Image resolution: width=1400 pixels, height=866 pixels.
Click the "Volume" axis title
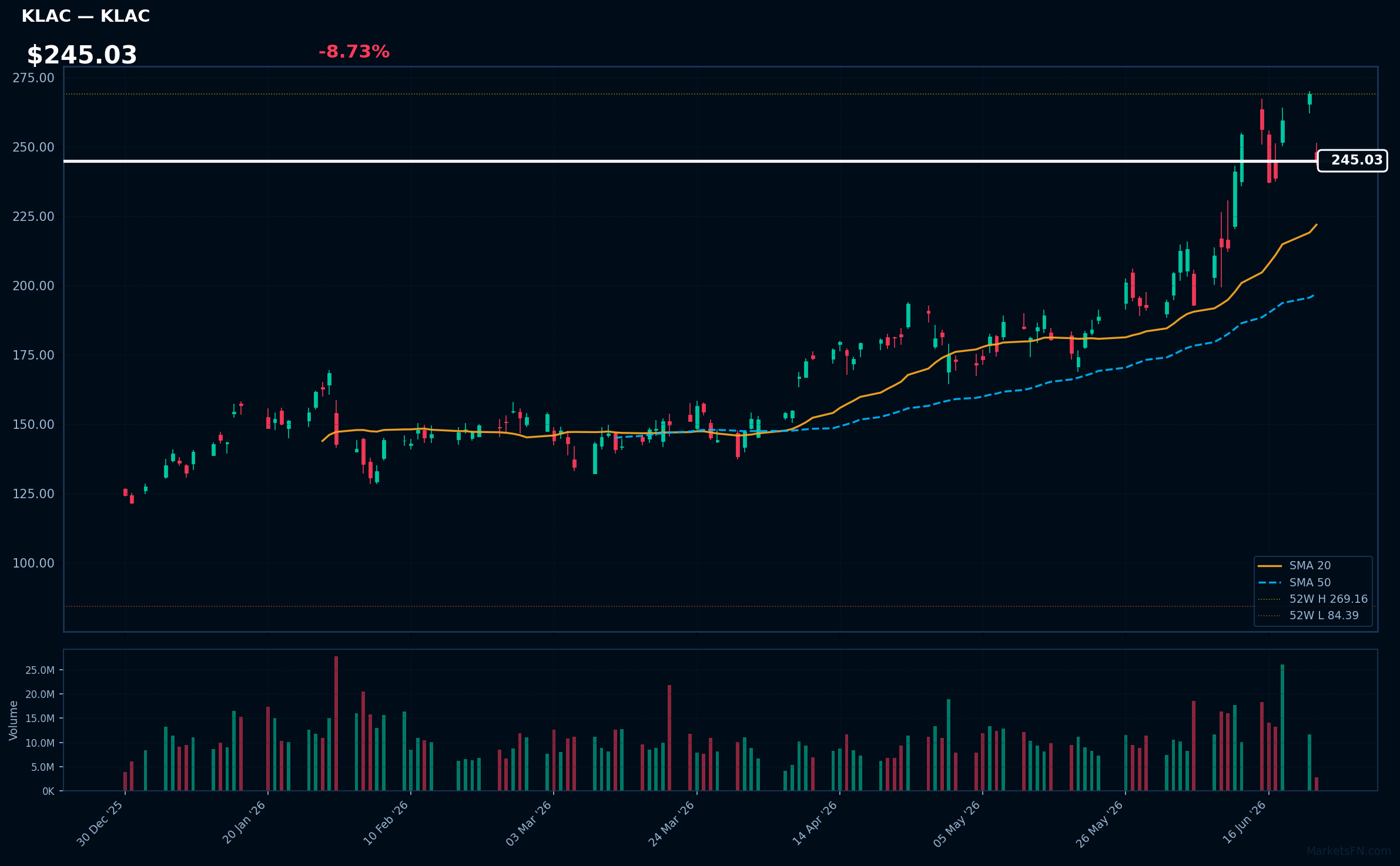tap(14, 720)
